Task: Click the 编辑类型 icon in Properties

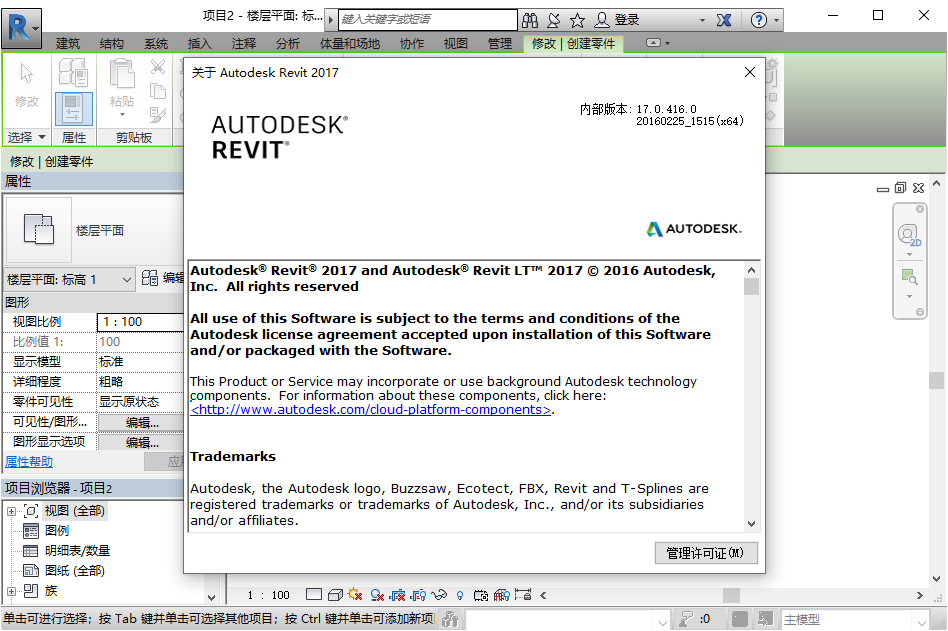Action: click(x=150, y=278)
